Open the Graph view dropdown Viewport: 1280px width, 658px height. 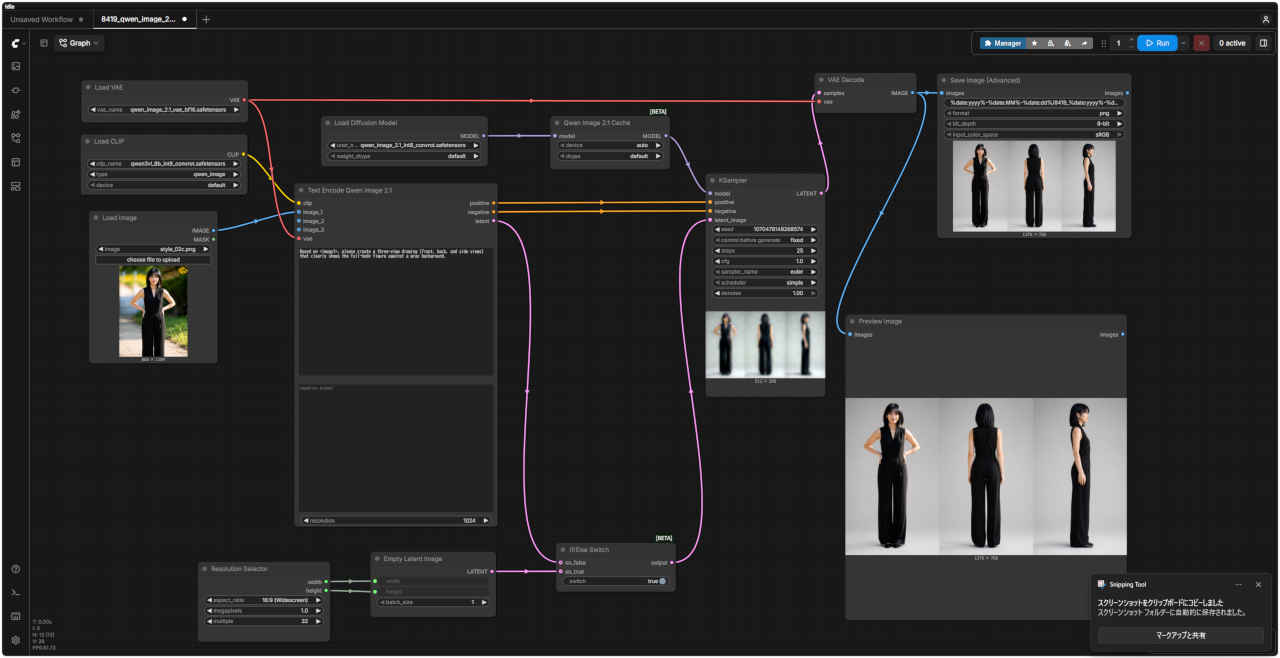(79, 43)
